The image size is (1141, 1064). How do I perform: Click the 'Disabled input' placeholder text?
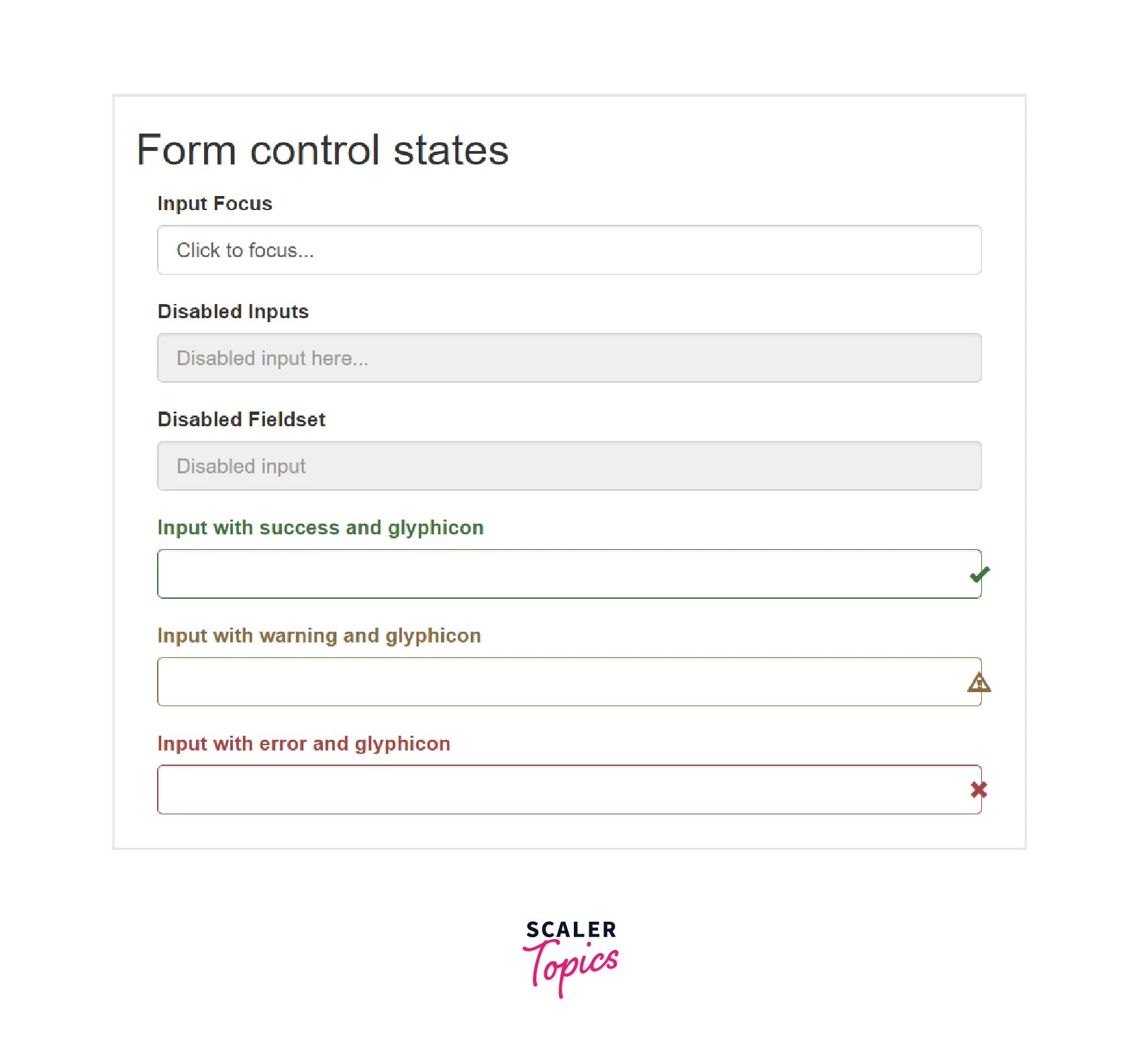241,467
